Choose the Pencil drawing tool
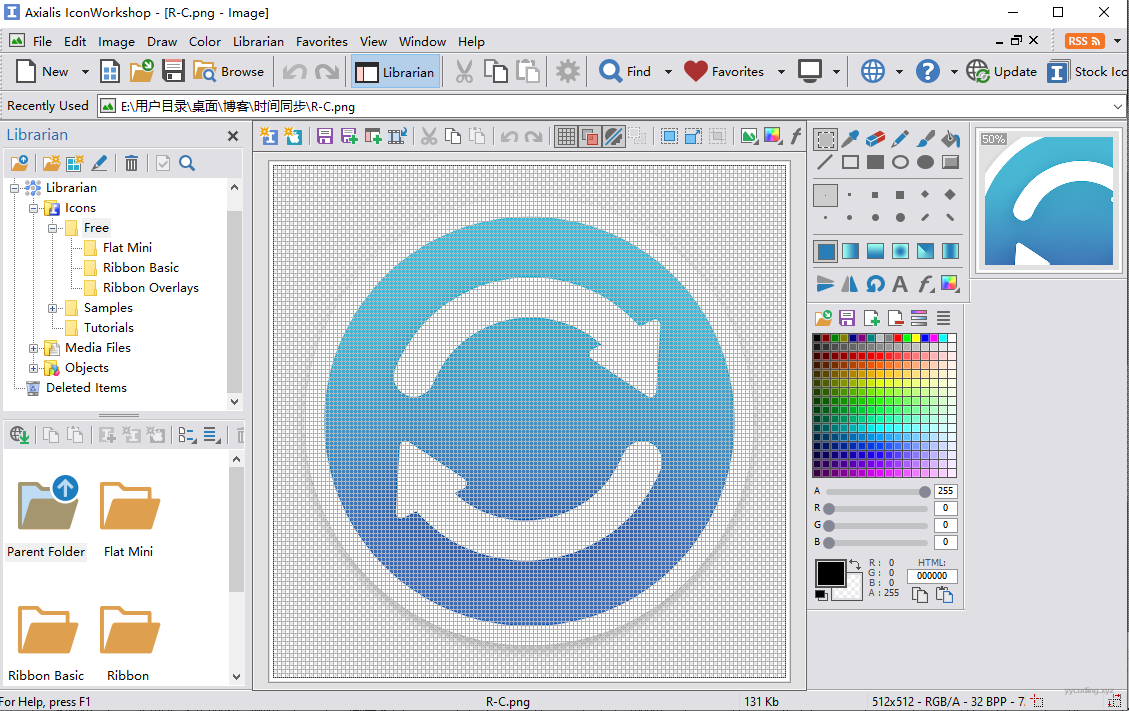This screenshot has height=711, width=1129. [x=900, y=138]
